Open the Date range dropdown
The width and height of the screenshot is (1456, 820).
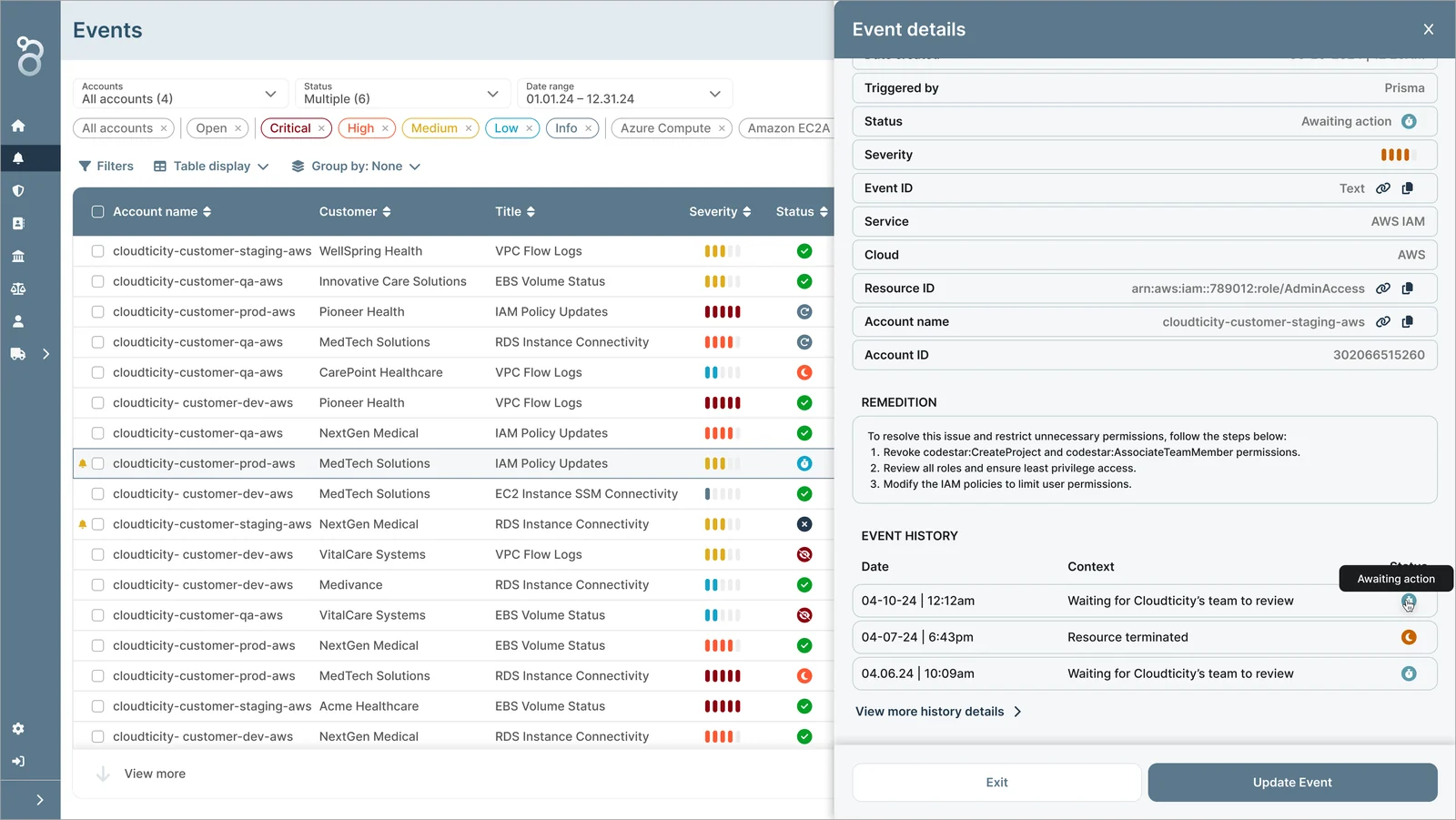click(624, 94)
